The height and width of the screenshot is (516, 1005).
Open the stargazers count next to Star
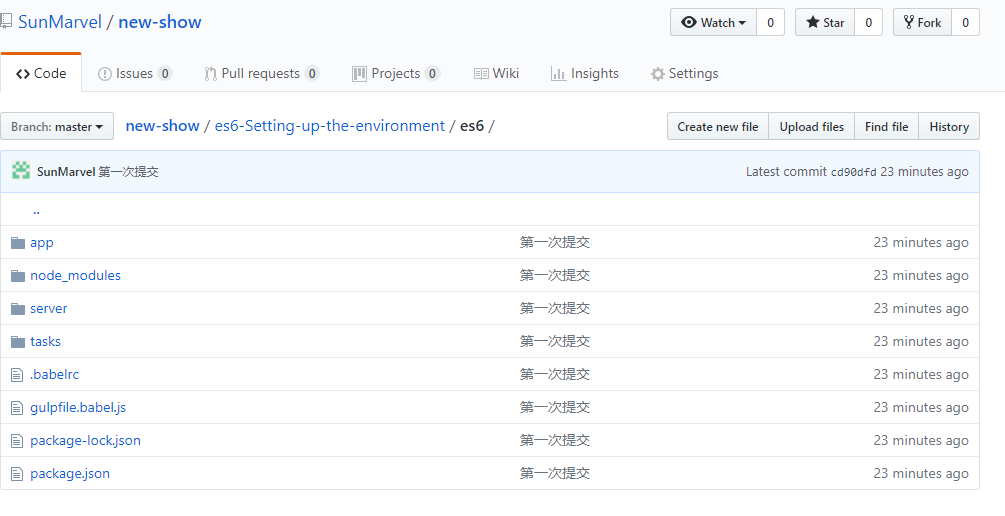pyautogui.click(x=868, y=22)
